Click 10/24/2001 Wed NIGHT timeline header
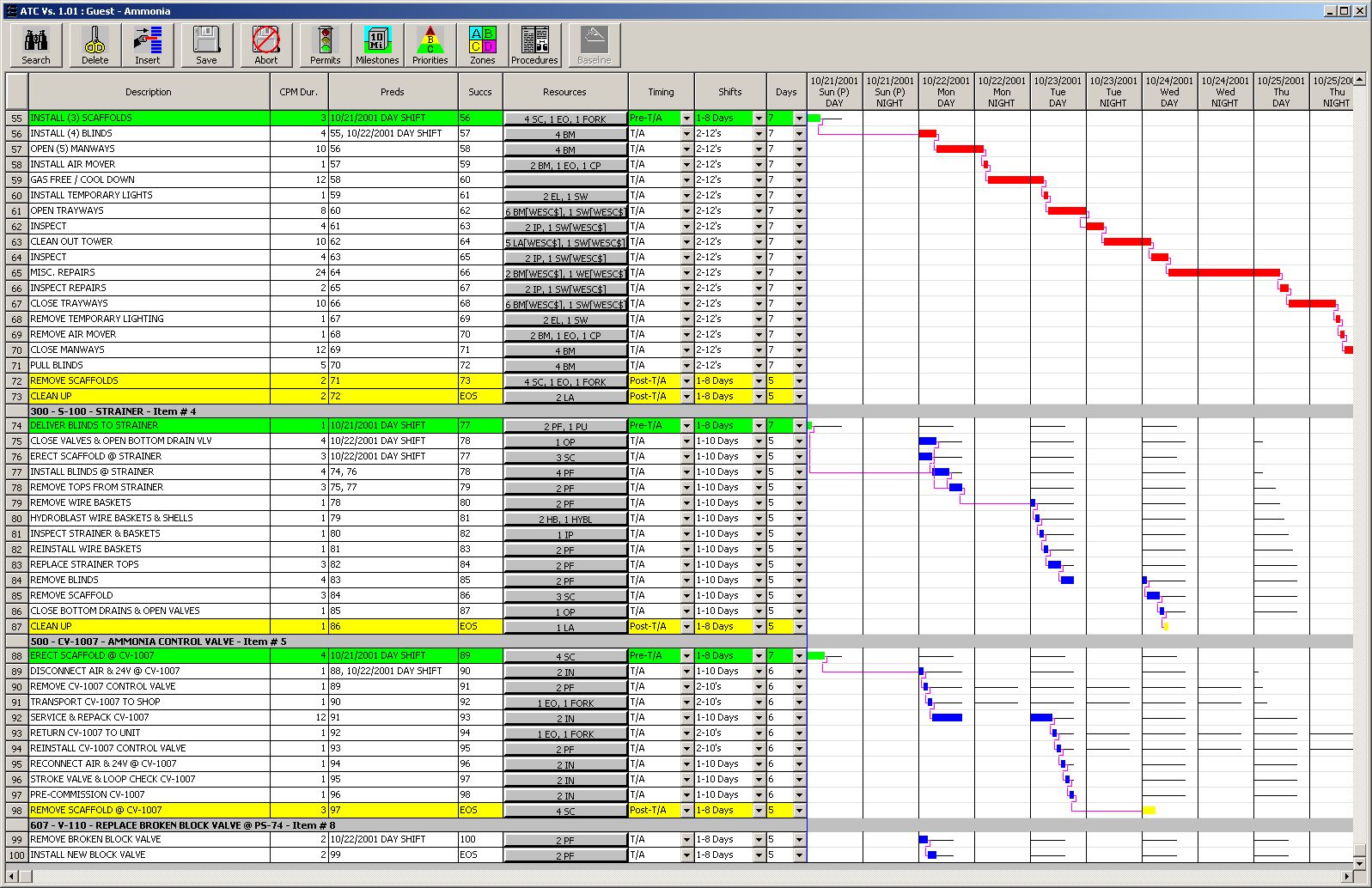1372x888 pixels. click(x=1225, y=92)
